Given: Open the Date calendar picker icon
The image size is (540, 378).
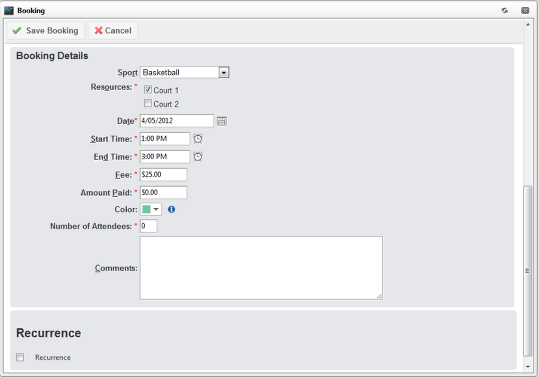Looking at the screenshot, I should 222,121.
